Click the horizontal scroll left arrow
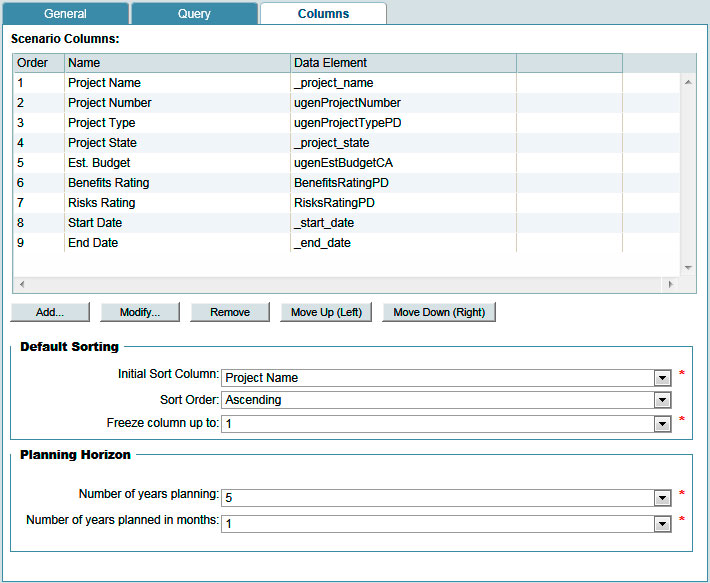710x583 pixels. pyautogui.click(x=22, y=284)
